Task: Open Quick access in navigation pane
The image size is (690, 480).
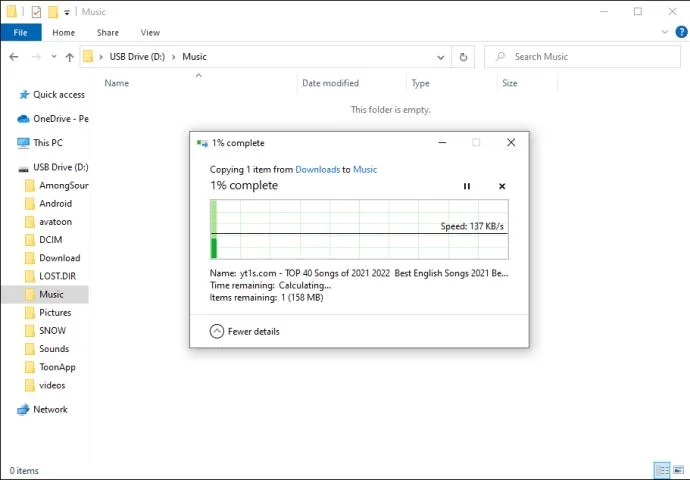Action: click(x=59, y=95)
